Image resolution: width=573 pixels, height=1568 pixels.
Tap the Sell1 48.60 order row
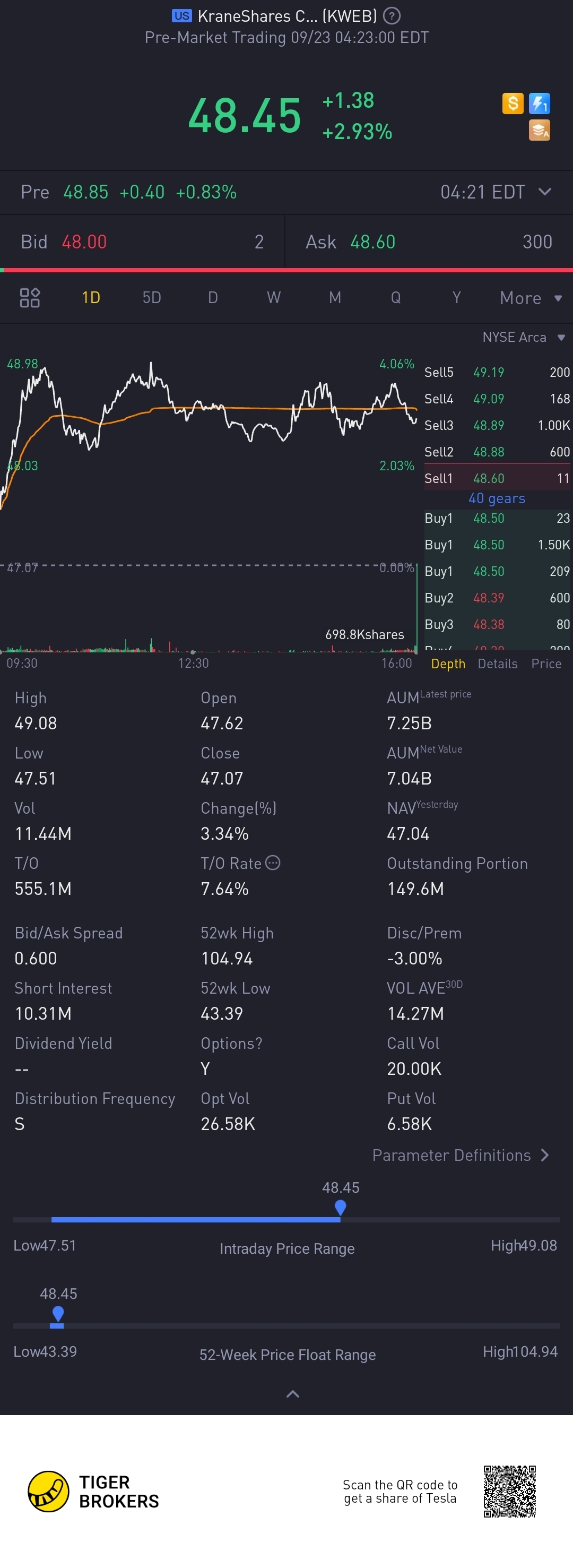coord(497,478)
